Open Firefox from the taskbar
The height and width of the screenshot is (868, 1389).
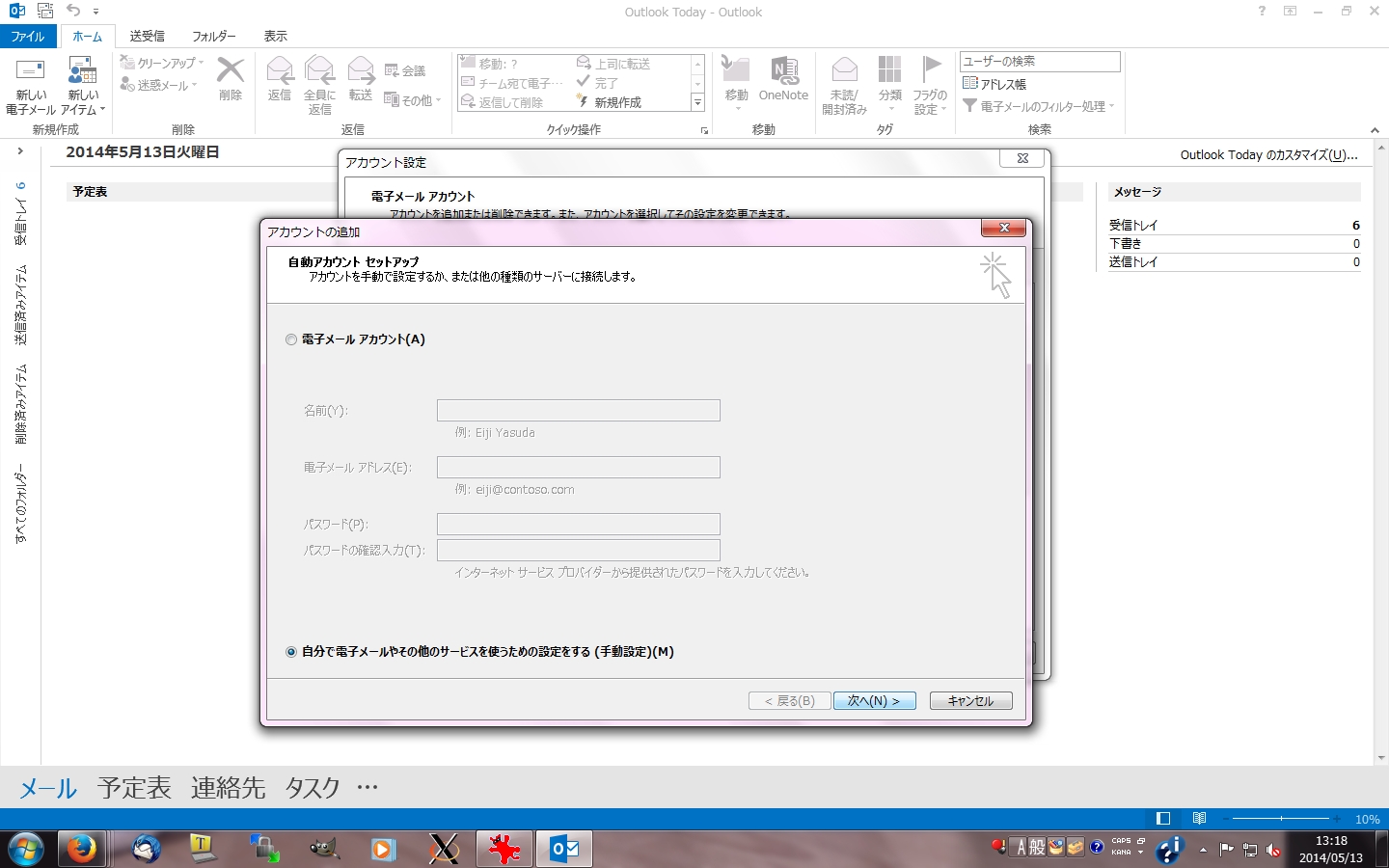(81, 849)
